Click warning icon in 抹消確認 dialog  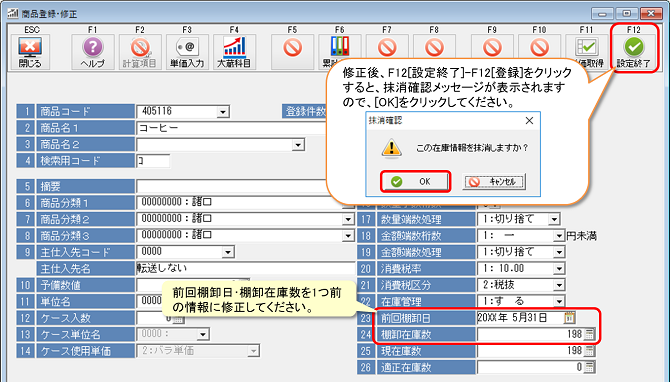click(391, 148)
